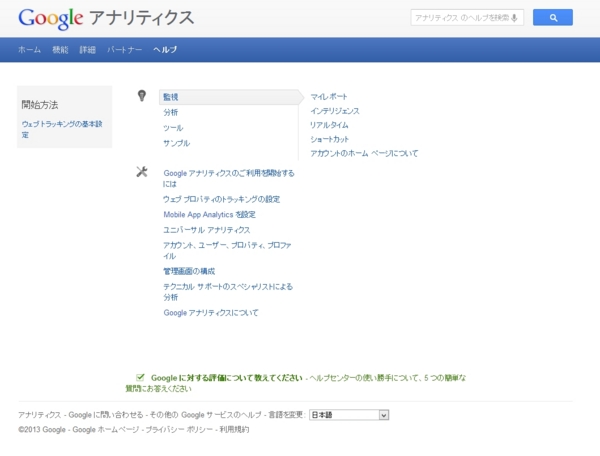Open ウェブ プロパティのトラッキングの設定 link
600x456 pixels.
click(x=222, y=199)
